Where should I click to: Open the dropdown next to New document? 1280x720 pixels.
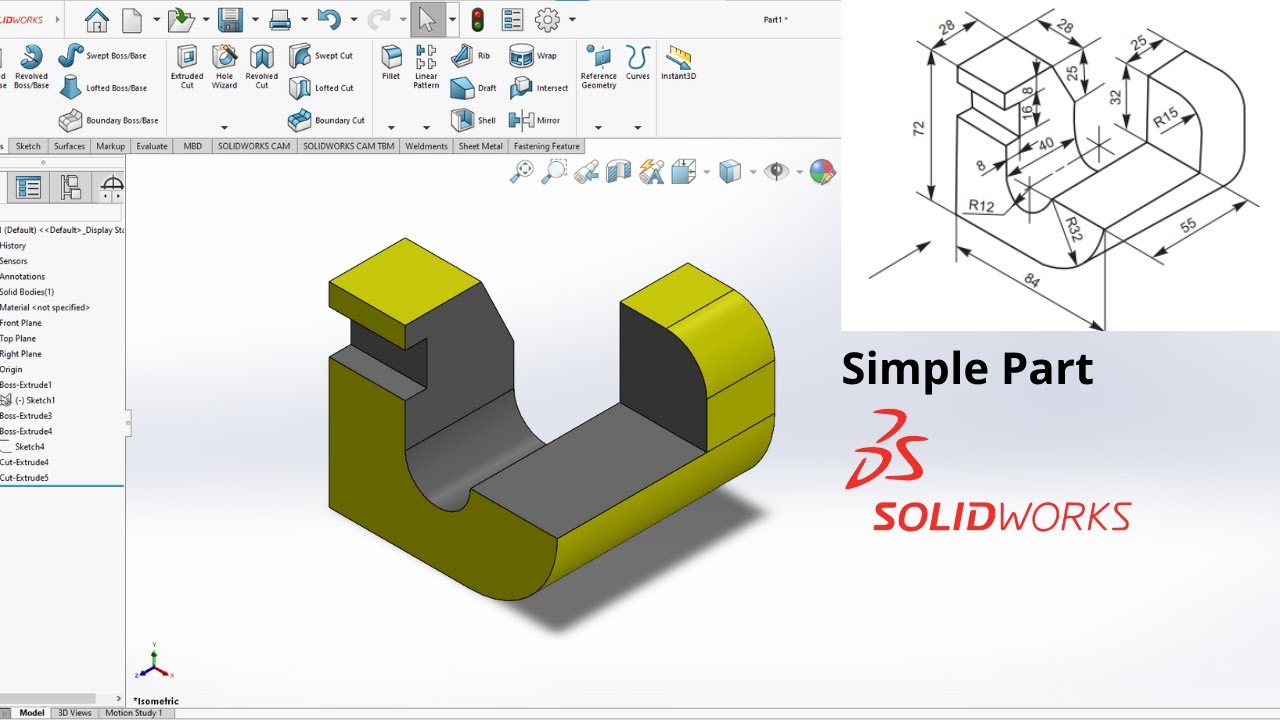point(155,19)
